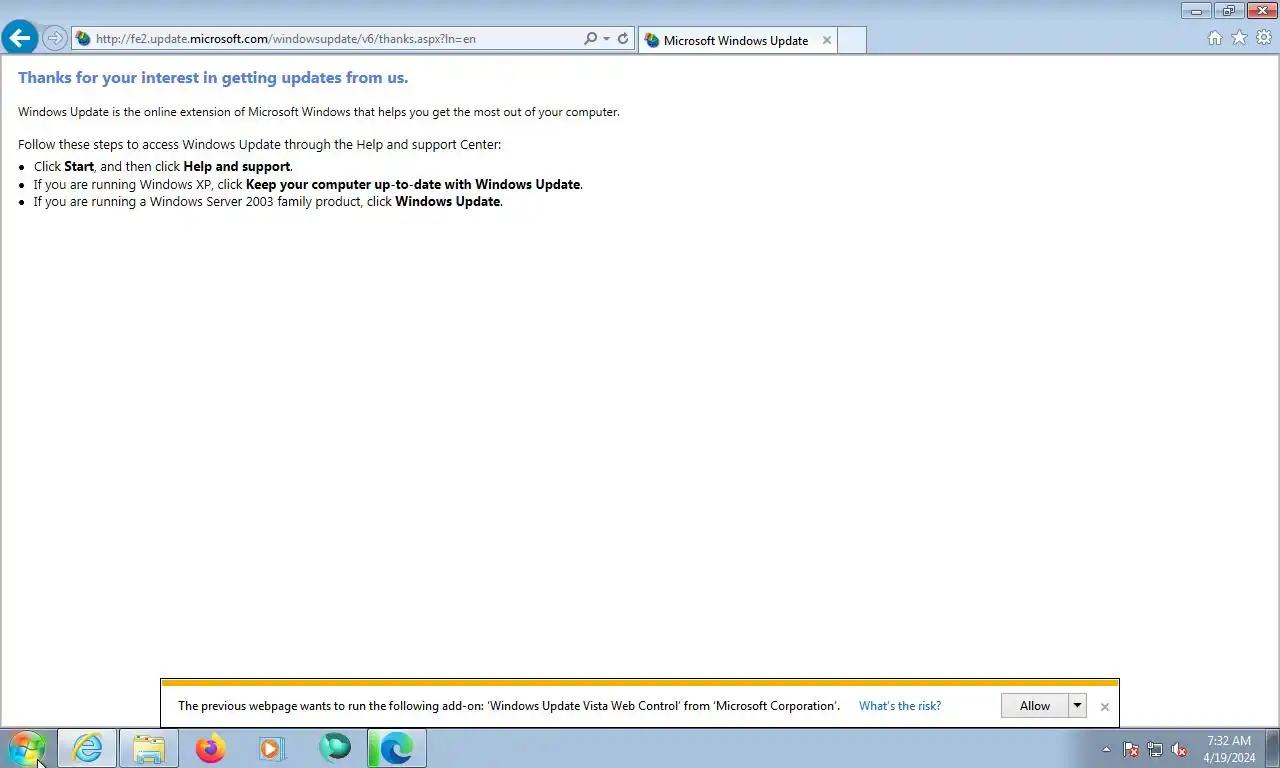Click the URL text in the address bar
Screen dimensions: 1280x768
tap(286, 39)
